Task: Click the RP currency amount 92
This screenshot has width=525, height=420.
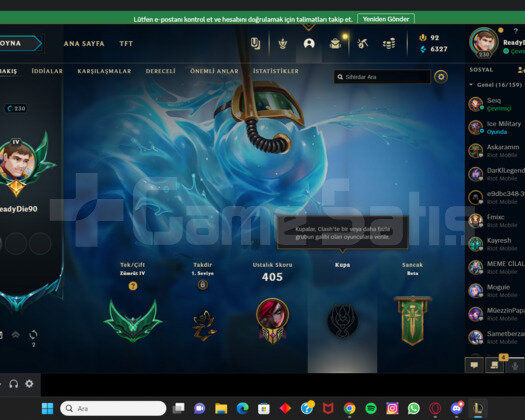Action: click(x=434, y=38)
